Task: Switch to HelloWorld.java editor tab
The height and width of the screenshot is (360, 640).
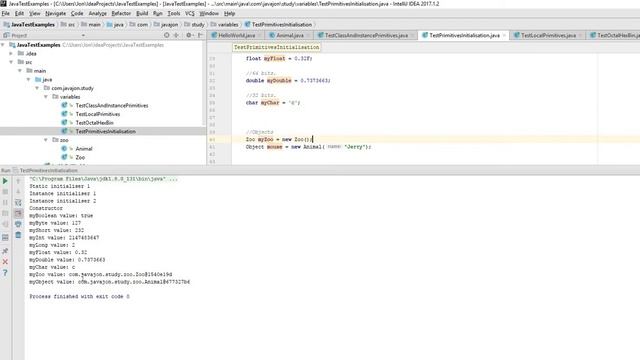Action: (236, 36)
